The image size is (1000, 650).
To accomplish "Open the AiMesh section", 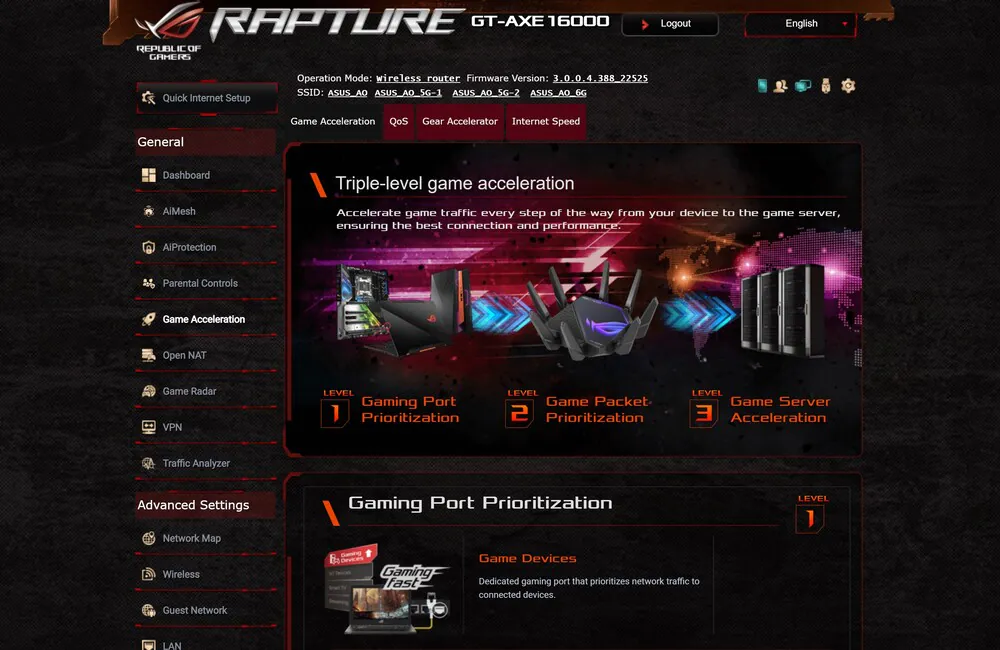I will click(206, 211).
